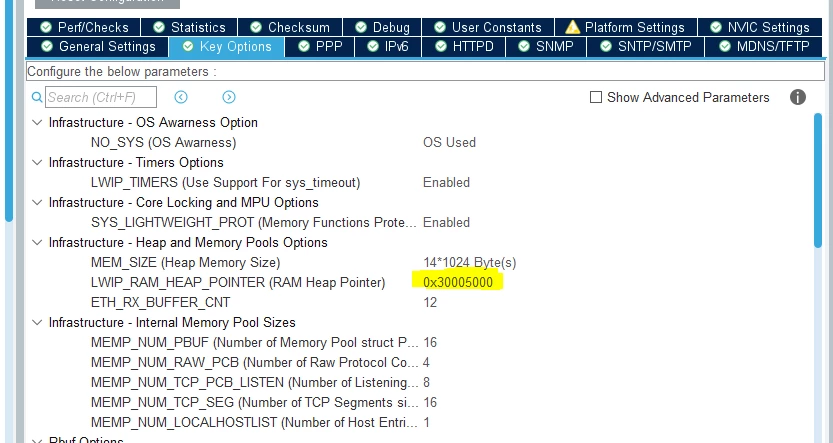Collapse Infrastructure - Timers Options
Screen dimensions: 833x443
[x=37, y=162]
